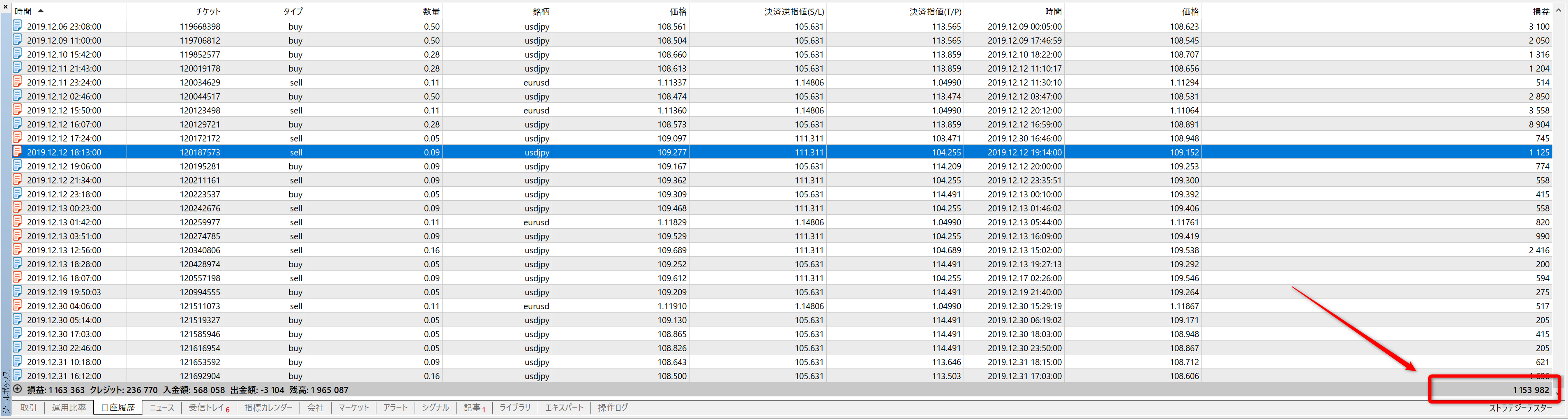The width and height of the screenshot is (1568, 419).
Task: Click scrollbar up arrow at top right
Action: coord(1559,10)
